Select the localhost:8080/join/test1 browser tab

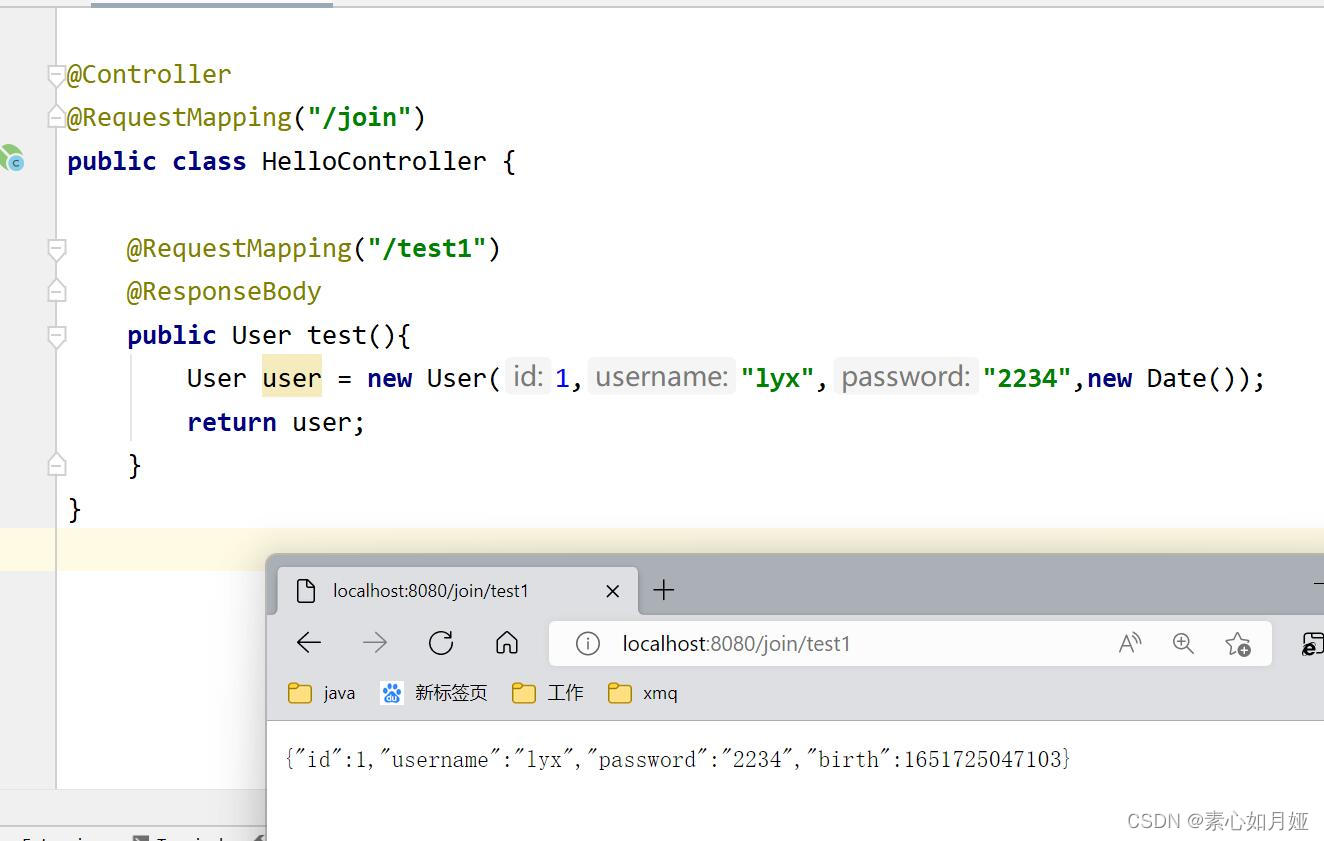[458, 591]
